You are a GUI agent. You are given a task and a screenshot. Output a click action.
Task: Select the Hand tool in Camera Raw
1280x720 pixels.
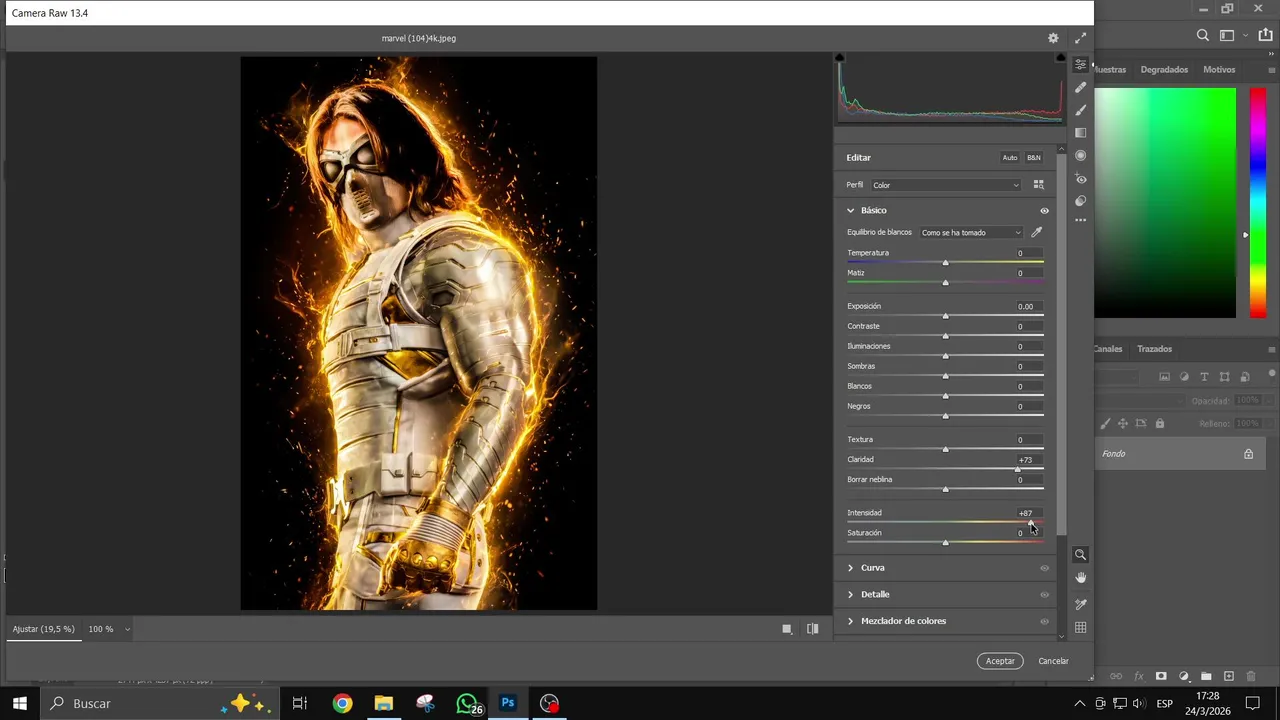[x=1080, y=578]
